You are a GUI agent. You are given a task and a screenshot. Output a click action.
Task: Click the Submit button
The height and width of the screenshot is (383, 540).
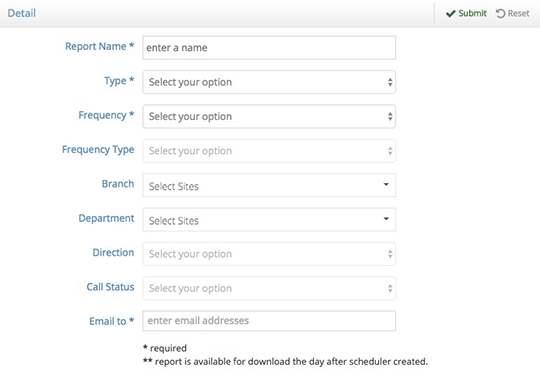tap(466, 13)
